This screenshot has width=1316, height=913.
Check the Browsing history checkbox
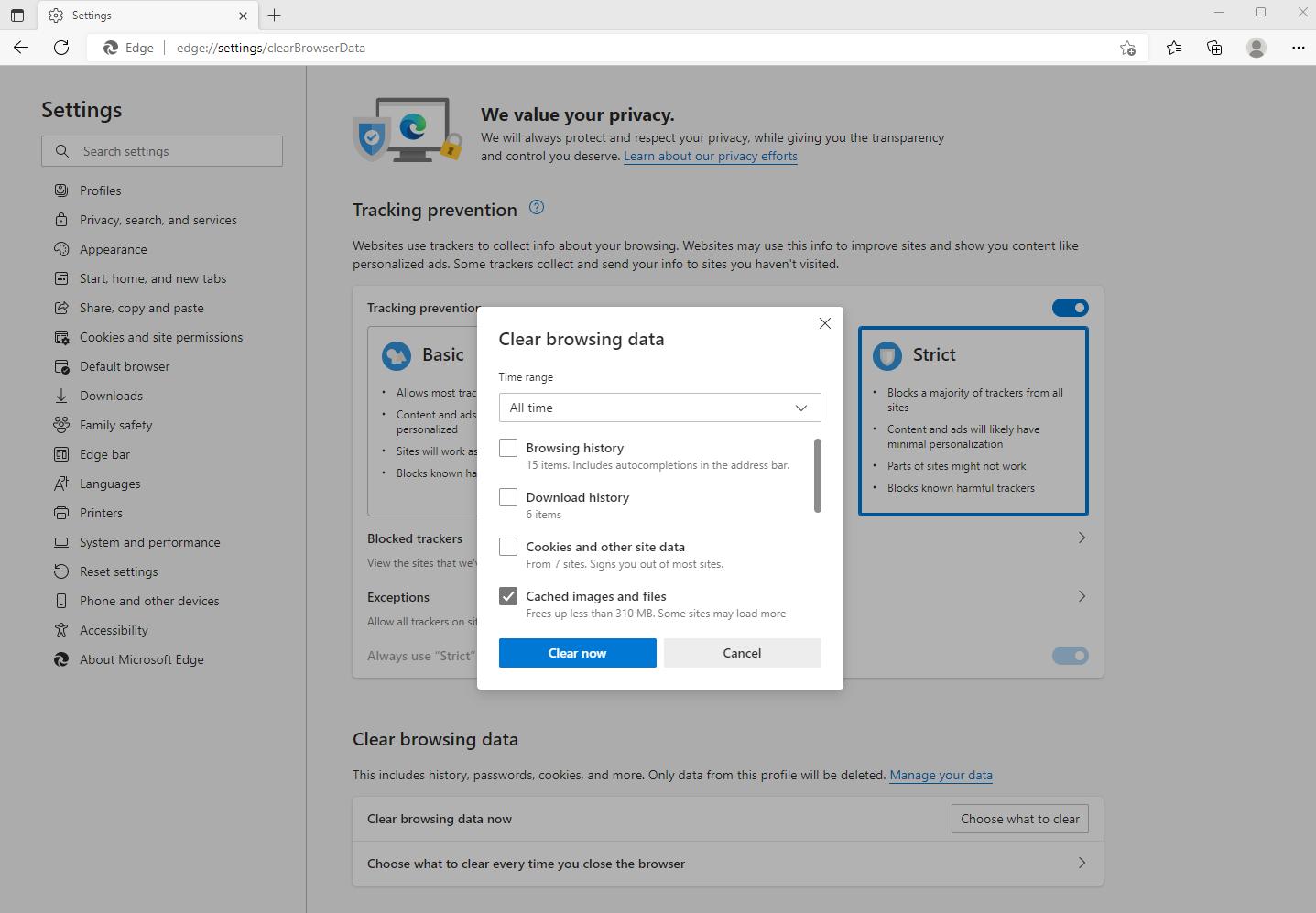pos(508,448)
